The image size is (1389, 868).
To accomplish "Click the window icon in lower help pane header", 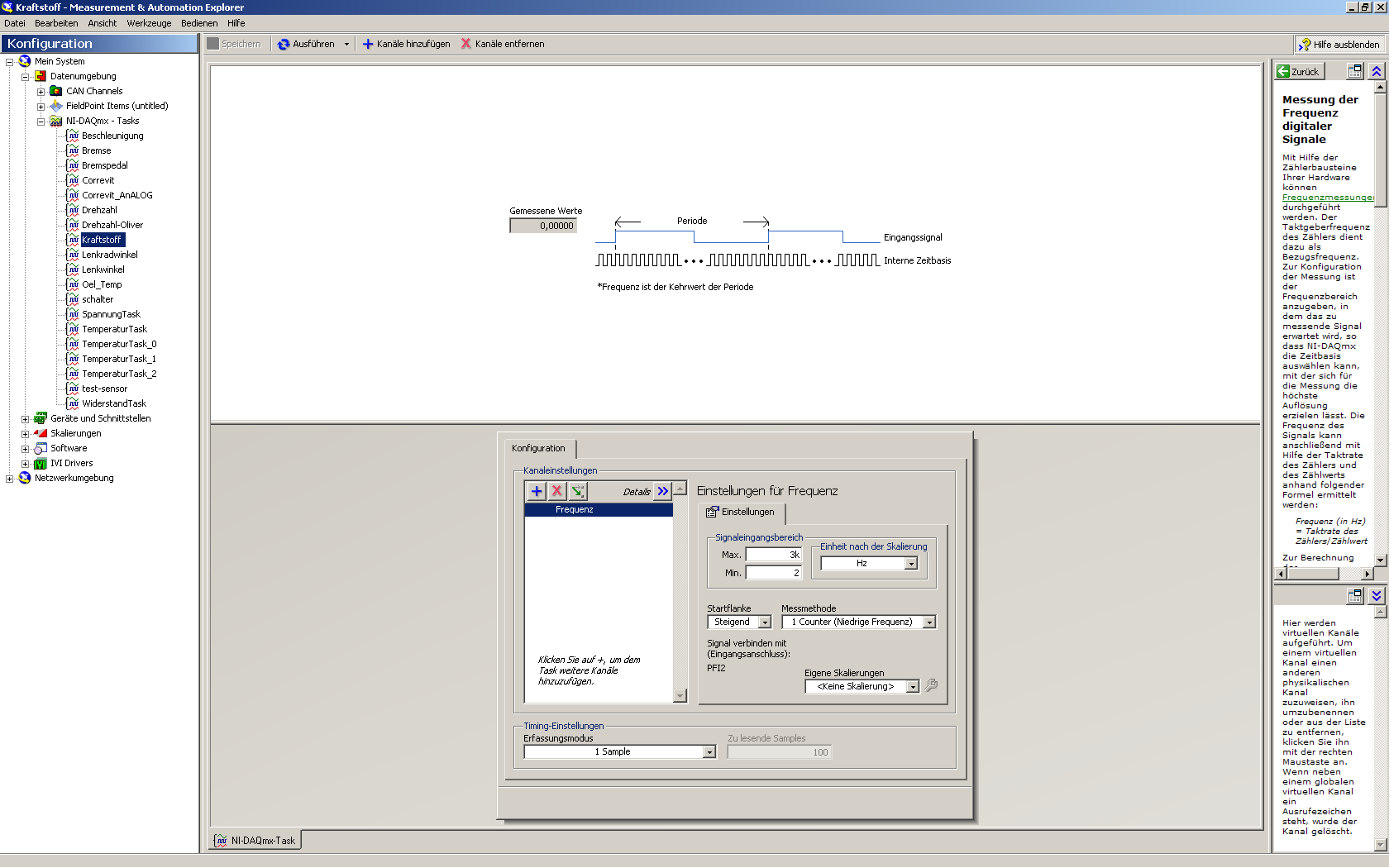I will tap(1355, 595).
